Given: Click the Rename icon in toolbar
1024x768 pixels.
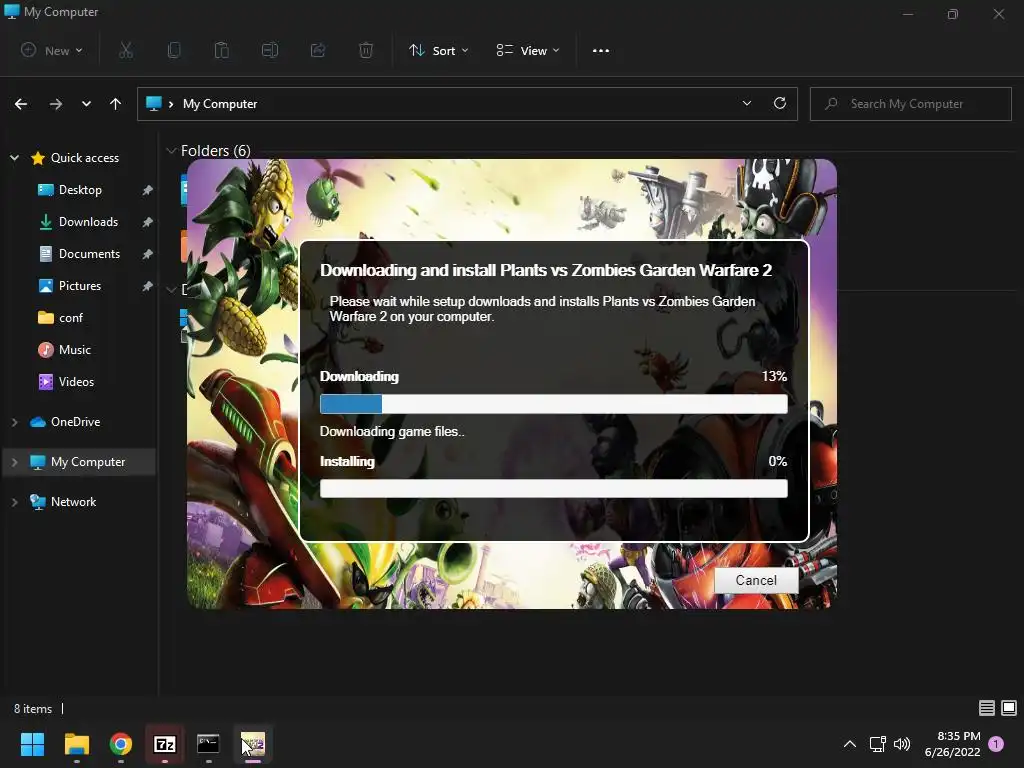Looking at the screenshot, I should pos(270,50).
